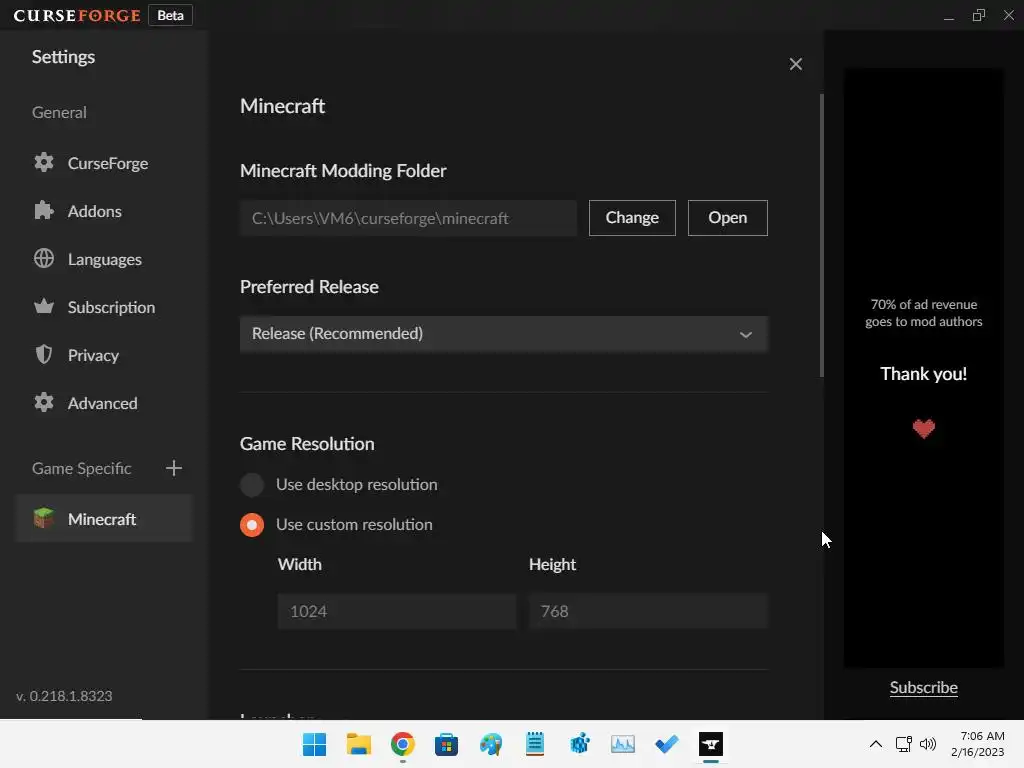1024x768 pixels.
Task: Open Windows Start menu
Action: click(314, 744)
